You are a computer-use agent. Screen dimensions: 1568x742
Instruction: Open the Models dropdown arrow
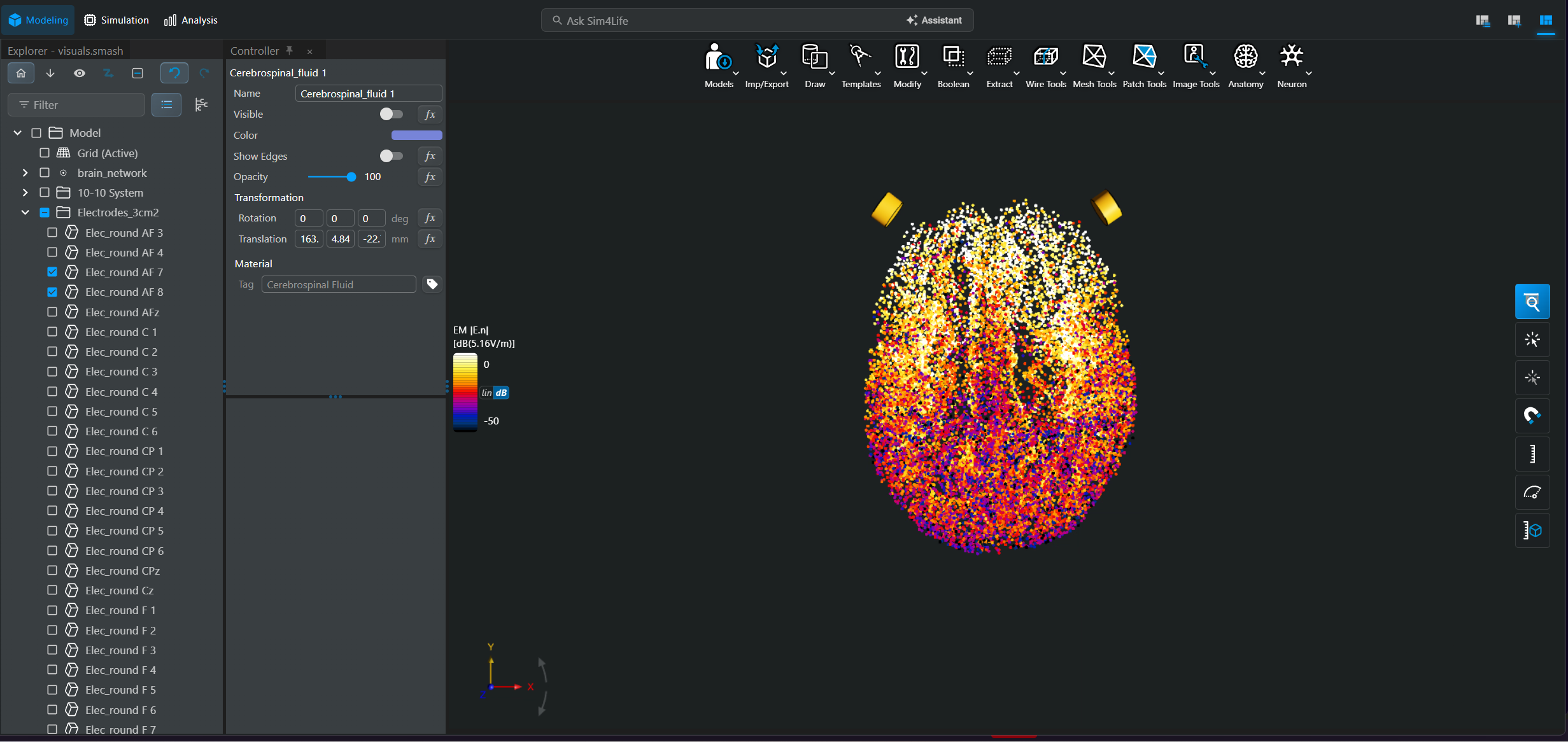736,73
